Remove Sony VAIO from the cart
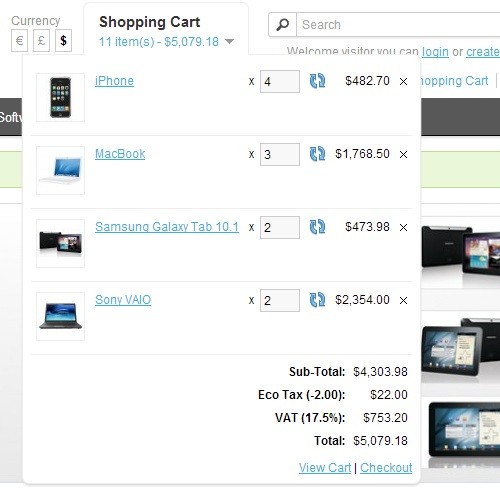The height and width of the screenshot is (500, 500). [403, 300]
